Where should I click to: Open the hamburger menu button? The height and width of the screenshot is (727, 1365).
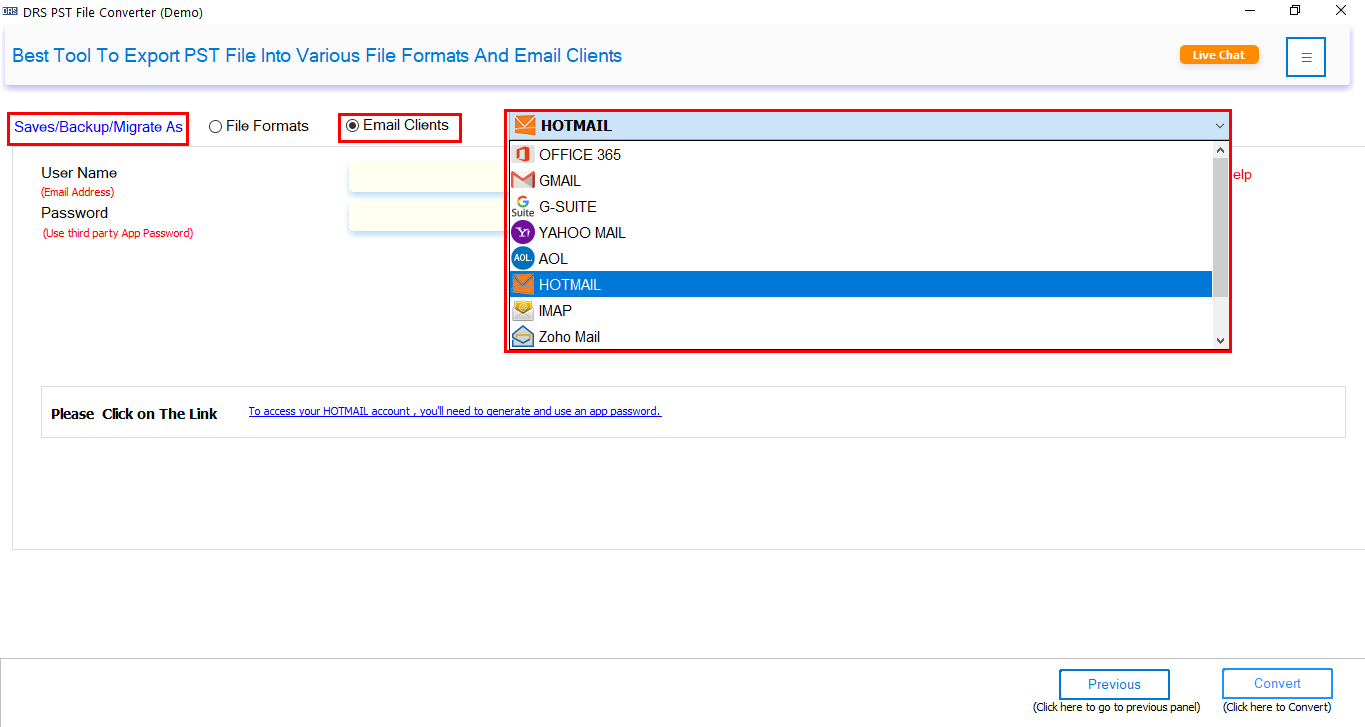1306,57
